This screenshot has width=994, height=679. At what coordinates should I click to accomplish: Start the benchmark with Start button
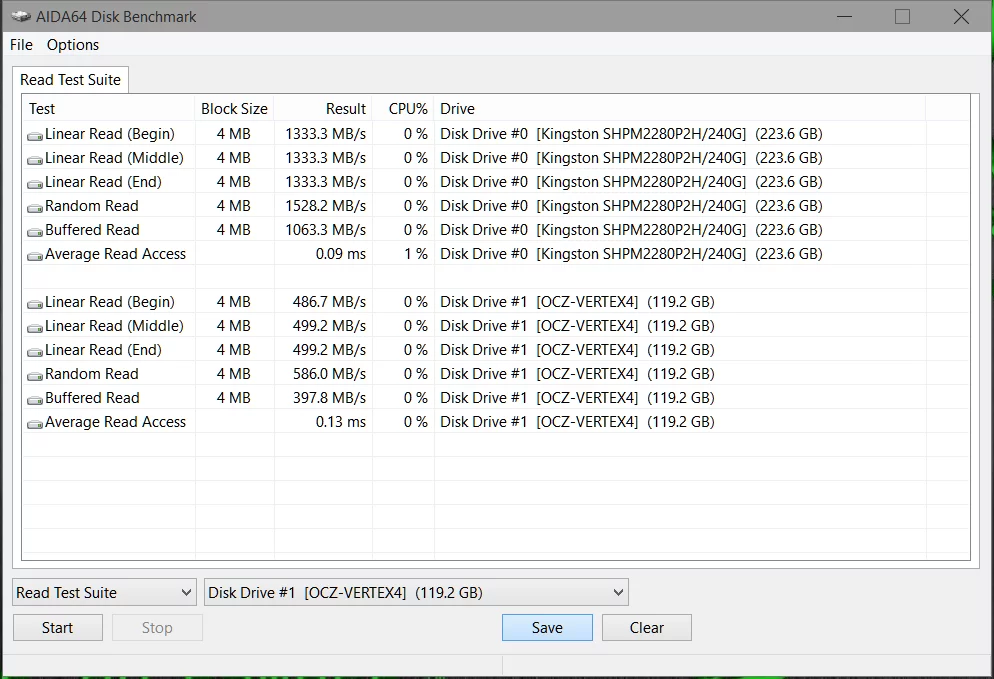click(58, 628)
